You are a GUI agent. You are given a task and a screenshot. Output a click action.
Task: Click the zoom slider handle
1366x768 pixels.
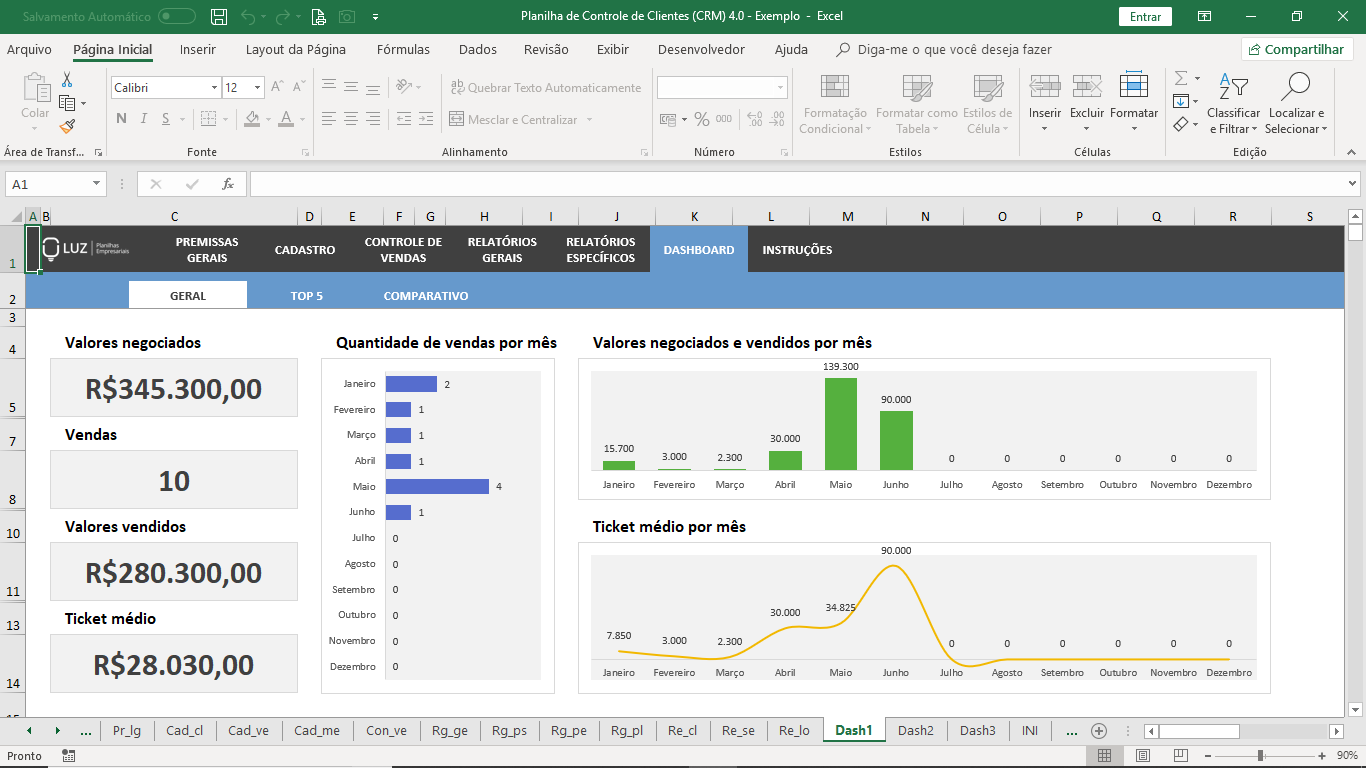click(x=1260, y=756)
